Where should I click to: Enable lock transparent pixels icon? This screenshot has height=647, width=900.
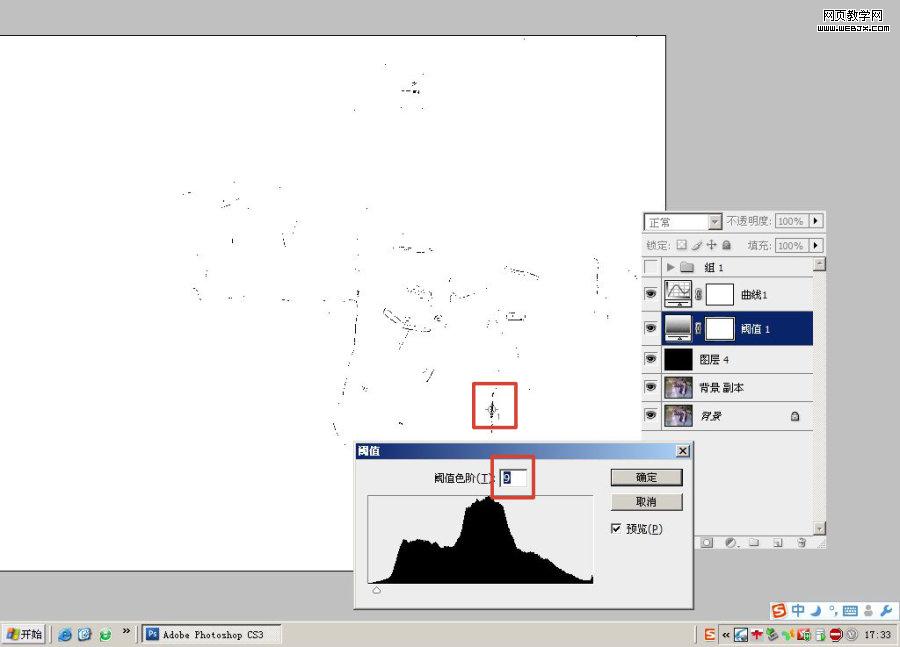coord(681,245)
